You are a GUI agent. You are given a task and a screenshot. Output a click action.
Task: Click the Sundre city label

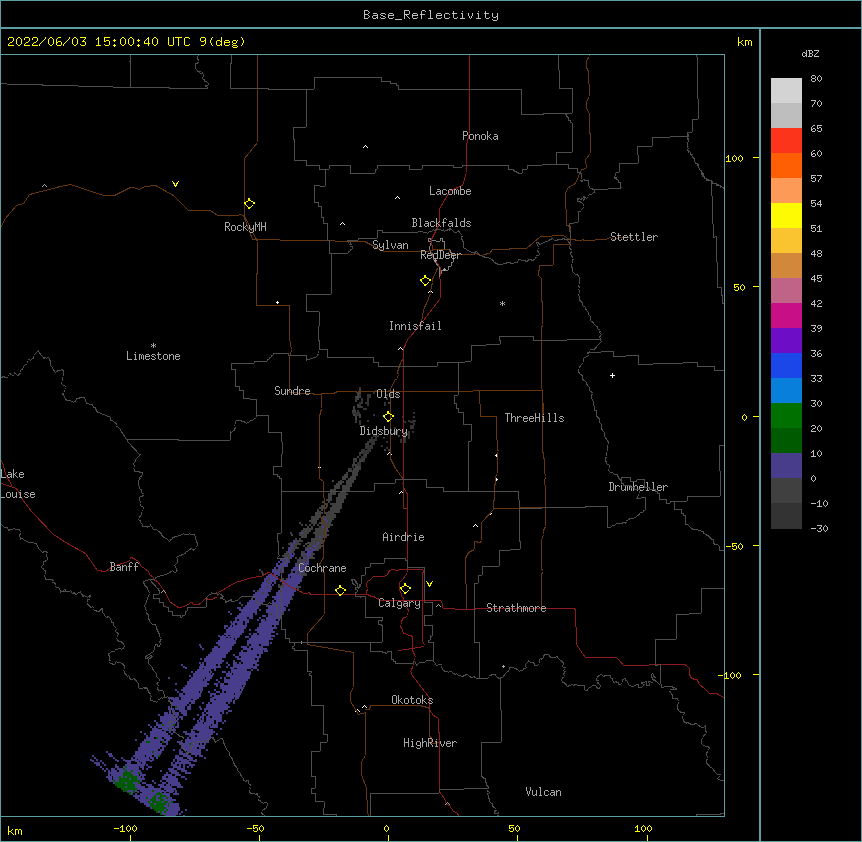292,391
